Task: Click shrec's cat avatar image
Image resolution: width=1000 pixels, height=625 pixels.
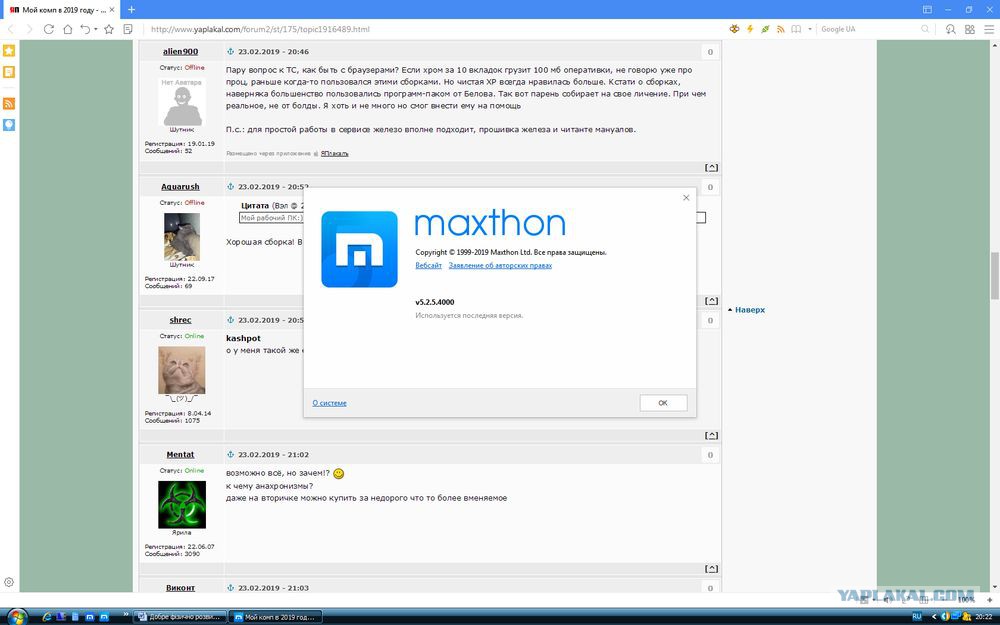Action: (x=182, y=370)
